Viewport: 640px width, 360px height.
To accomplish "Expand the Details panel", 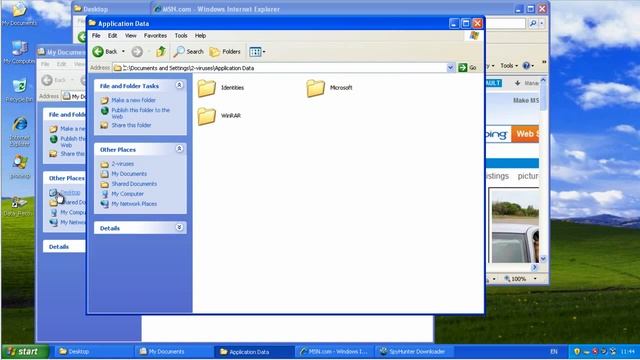I will [x=179, y=227].
